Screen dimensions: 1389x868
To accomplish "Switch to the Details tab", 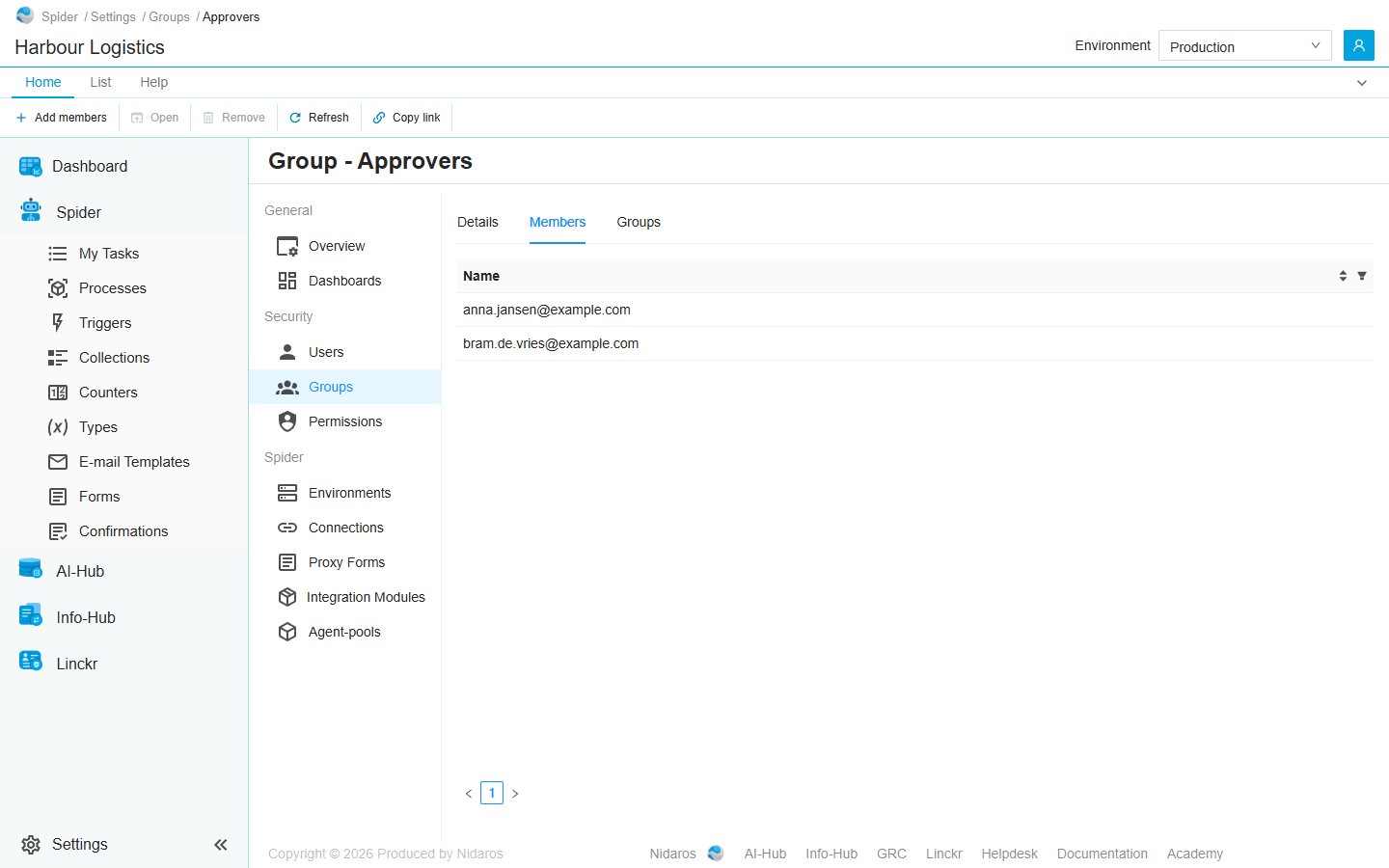I will [x=477, y=222].
